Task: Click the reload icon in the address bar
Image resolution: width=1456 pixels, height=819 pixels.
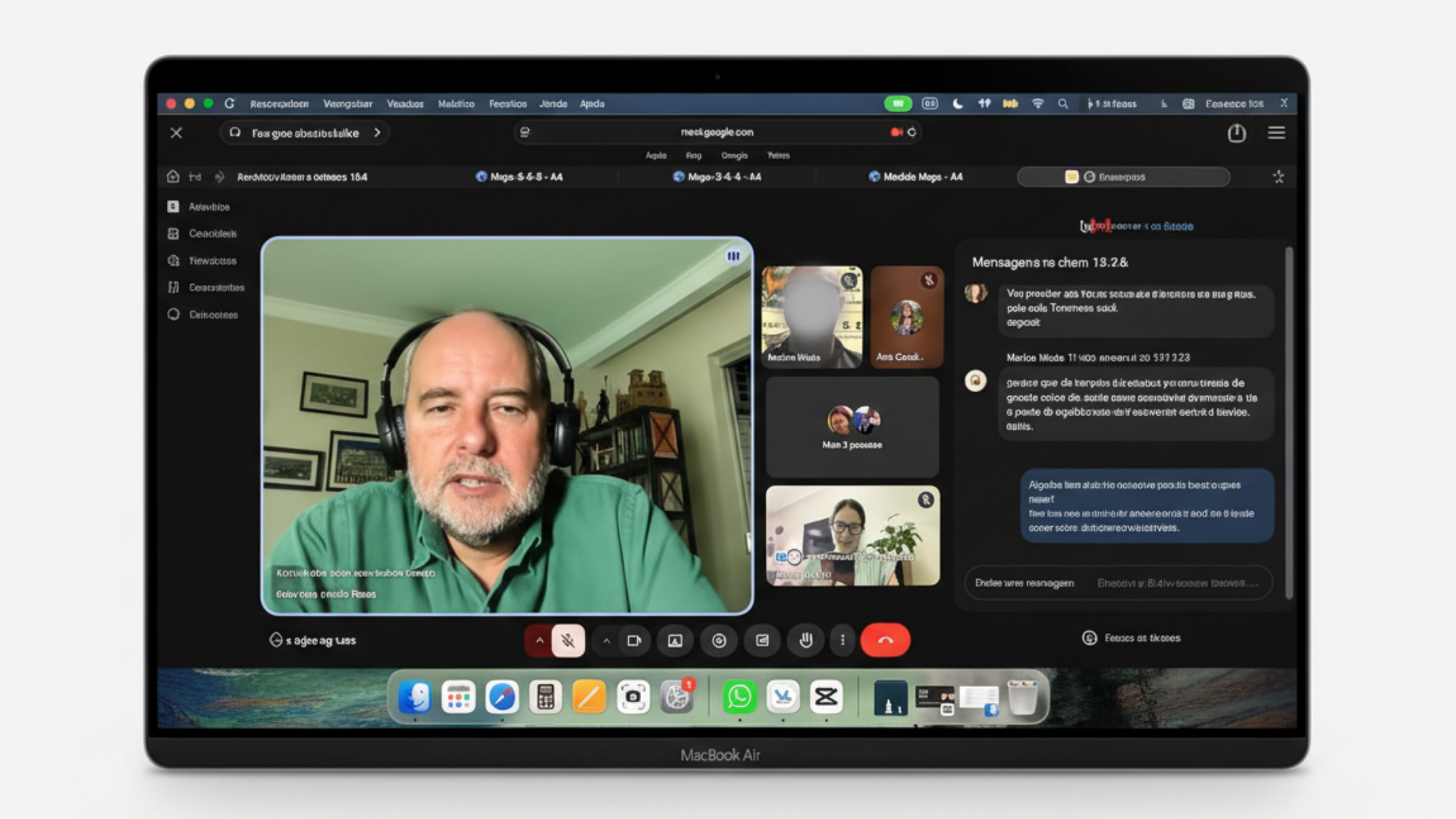Action: 912,132
